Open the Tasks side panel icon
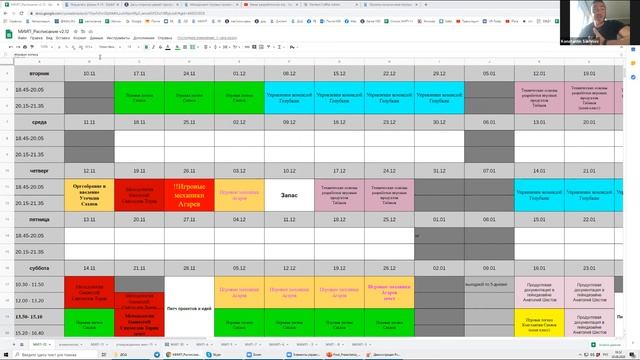Viewport: 640px width, 360px height. pos(633,77)
